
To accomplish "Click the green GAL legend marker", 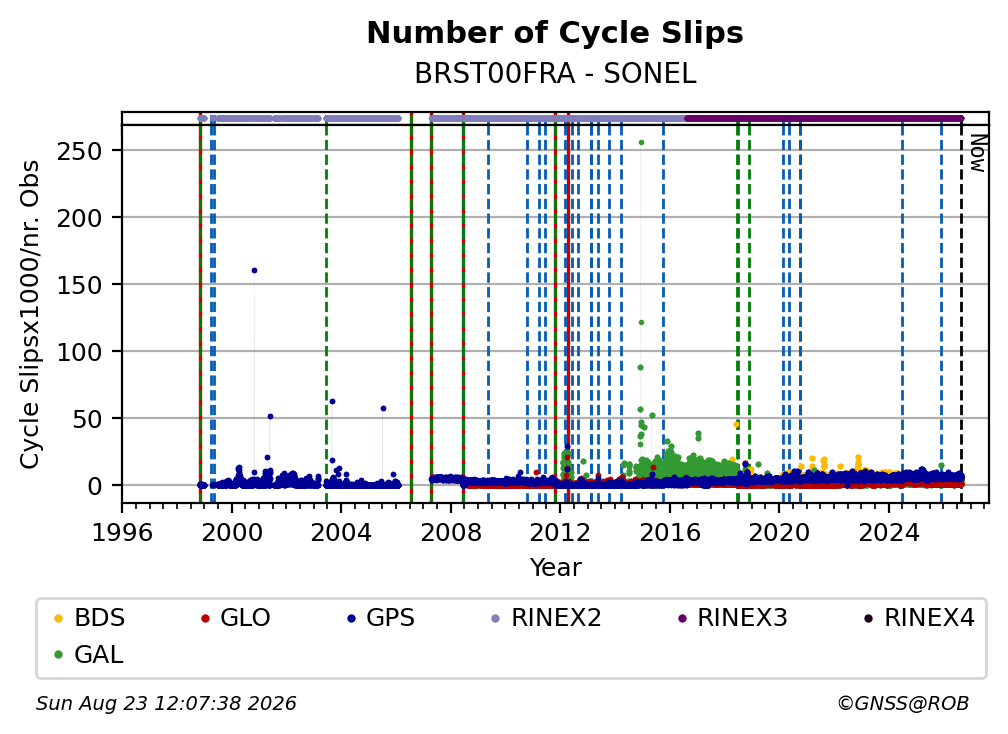I will pos(58,656).
